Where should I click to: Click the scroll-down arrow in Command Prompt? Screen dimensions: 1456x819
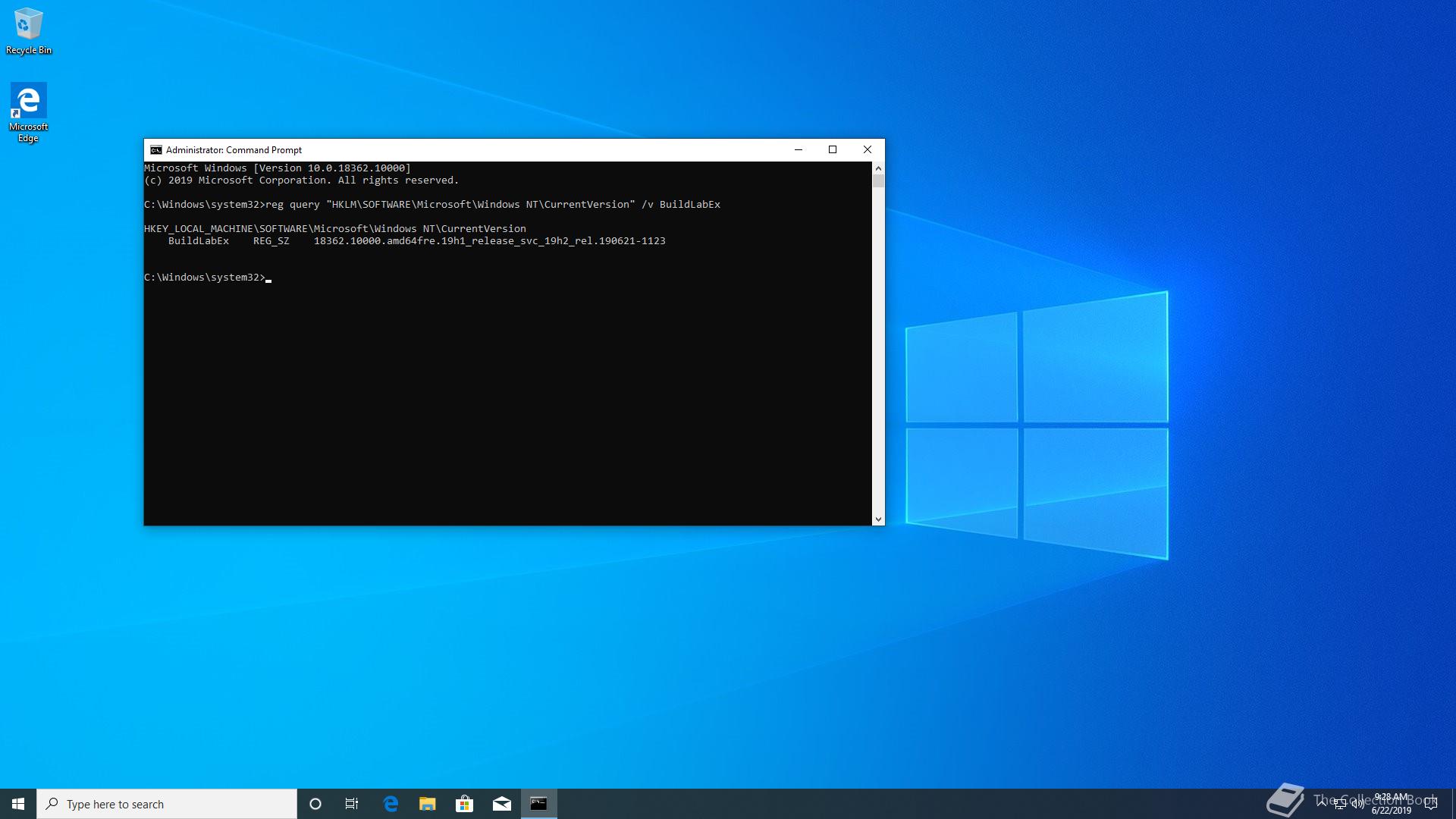point(879,519)
